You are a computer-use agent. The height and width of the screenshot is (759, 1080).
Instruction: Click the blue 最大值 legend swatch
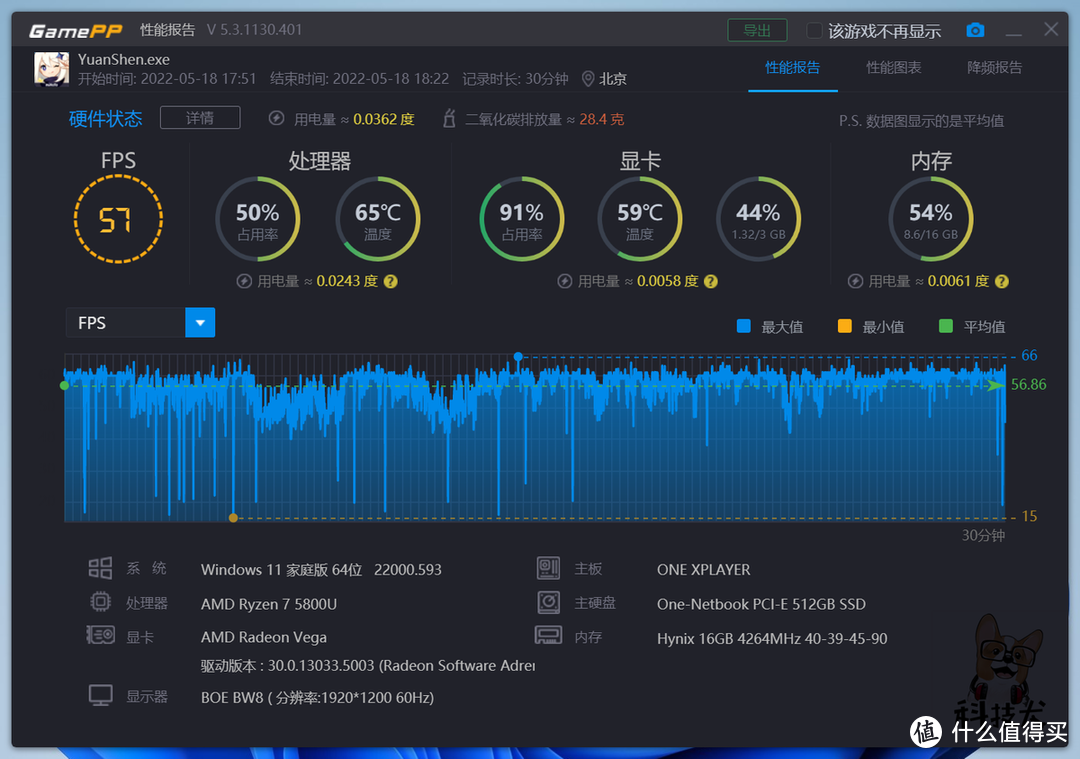(x=743, y=326)
